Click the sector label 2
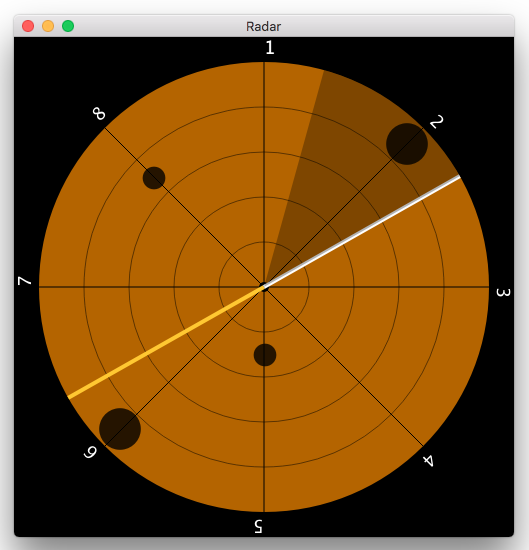The image size is (529, 550). pyautogui.click(x=436, y=122)
